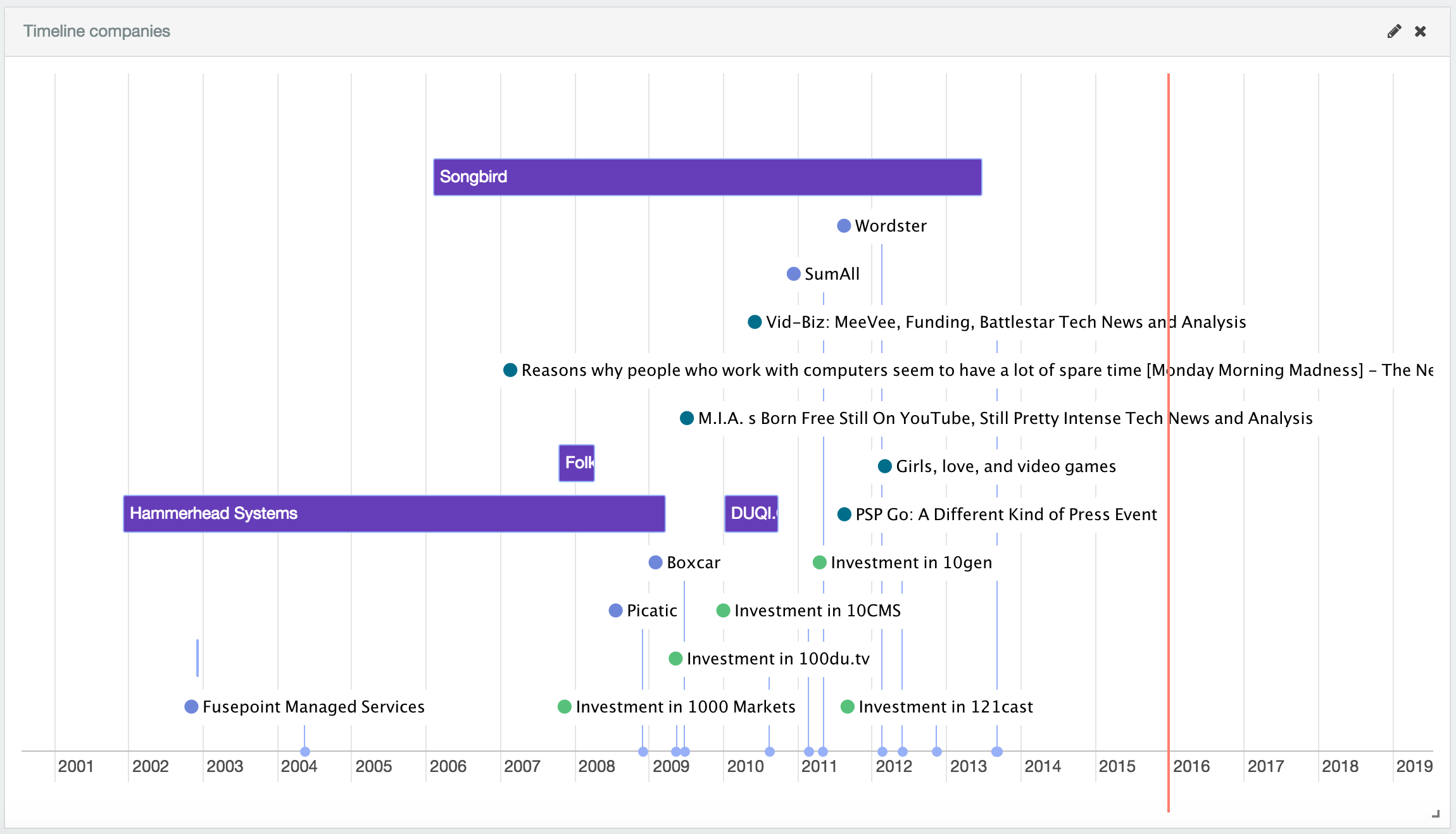Select the DUQI bar on the timeline
Screen dimensions: 1456x834
751,513
